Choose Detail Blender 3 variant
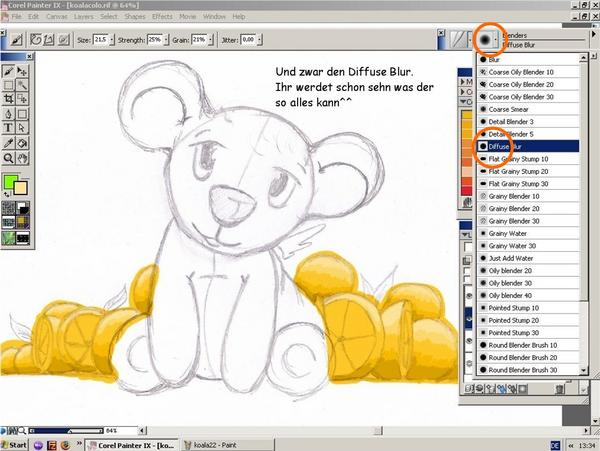Screen dimensions: 600x451 click(x=528, y=122)
